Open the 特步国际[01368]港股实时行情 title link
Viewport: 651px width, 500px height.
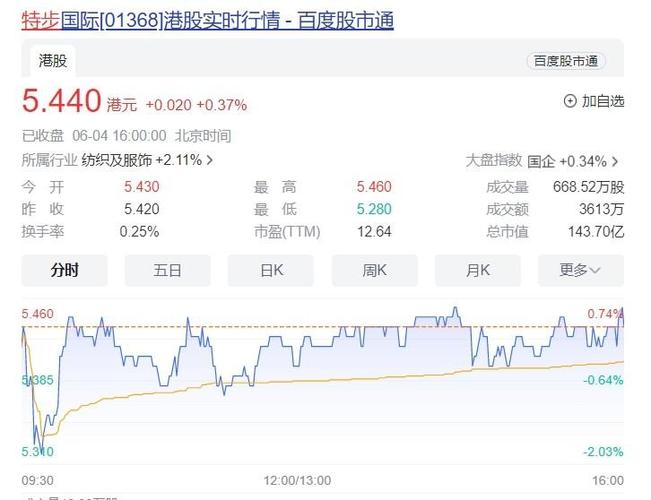click(x=208, y=20)
